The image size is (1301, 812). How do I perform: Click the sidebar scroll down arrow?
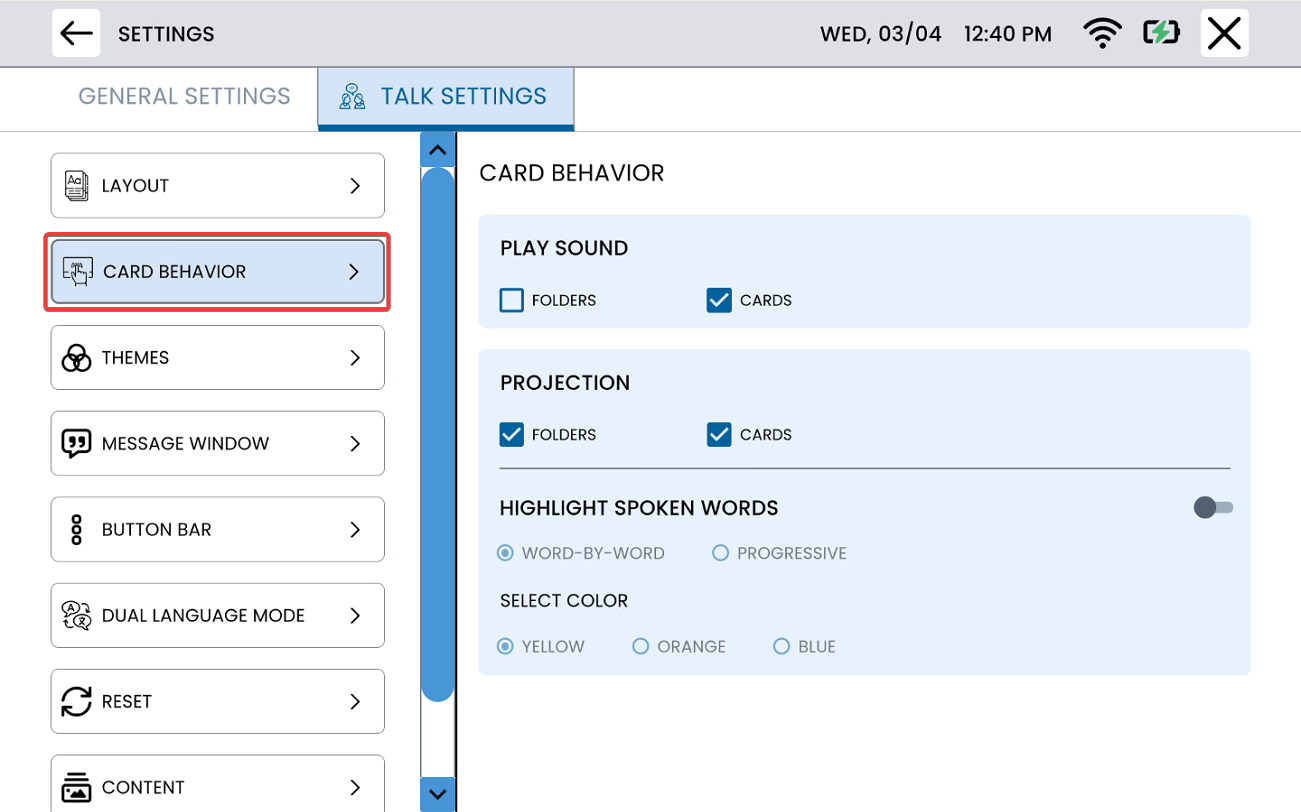437,794
